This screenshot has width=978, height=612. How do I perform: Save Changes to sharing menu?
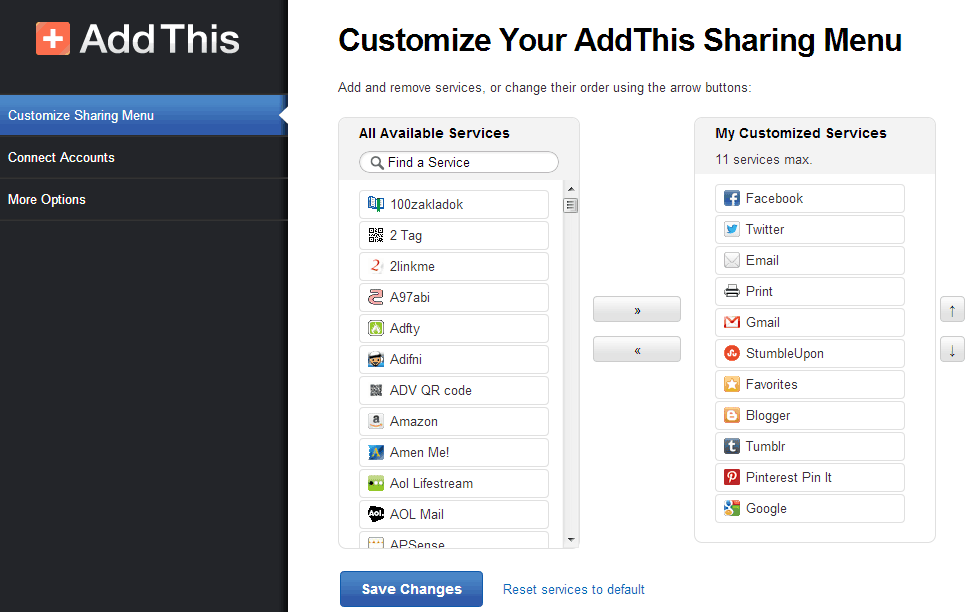pos(411,589)
